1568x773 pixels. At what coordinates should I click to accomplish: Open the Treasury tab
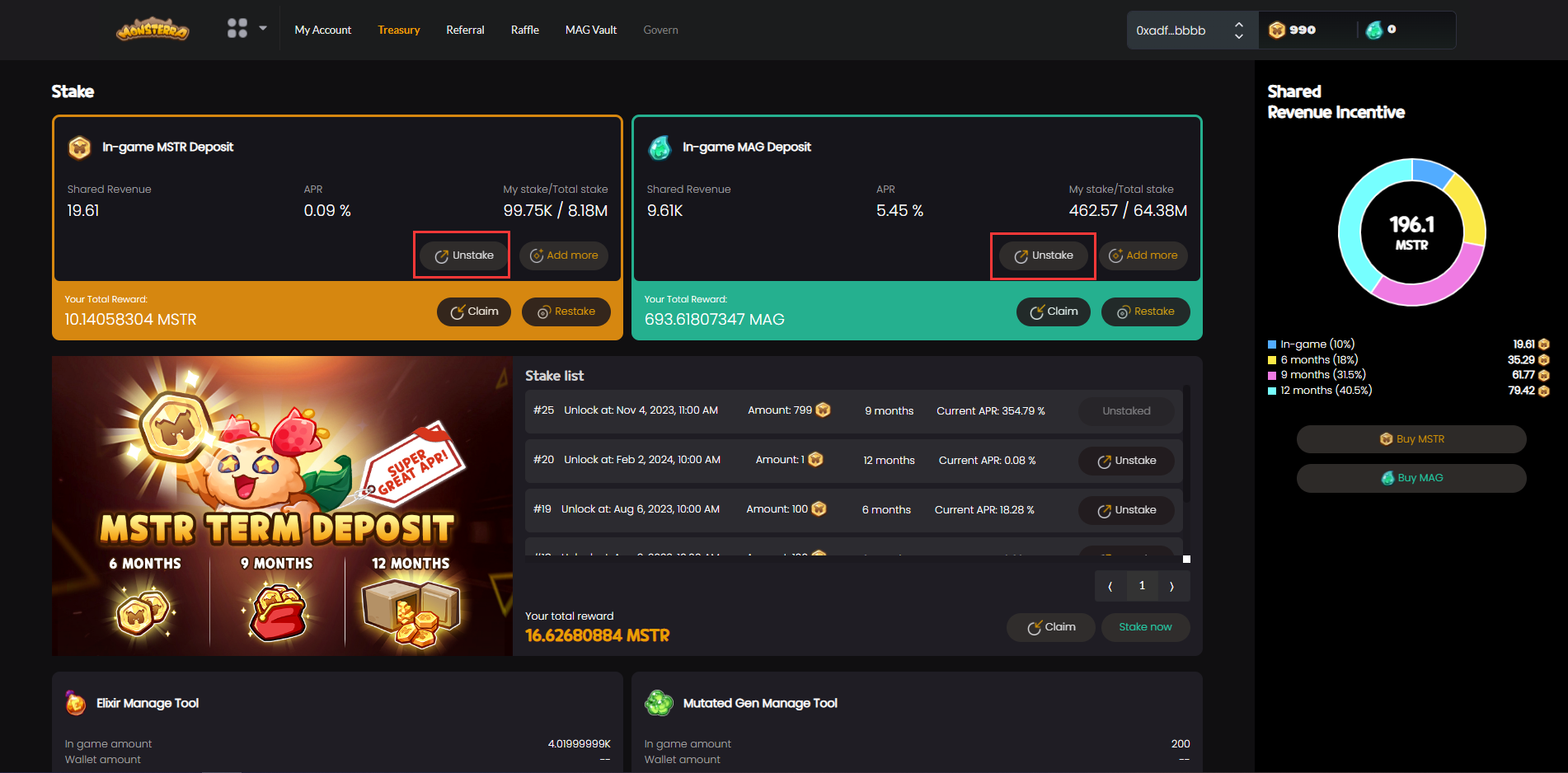(399, 30)
